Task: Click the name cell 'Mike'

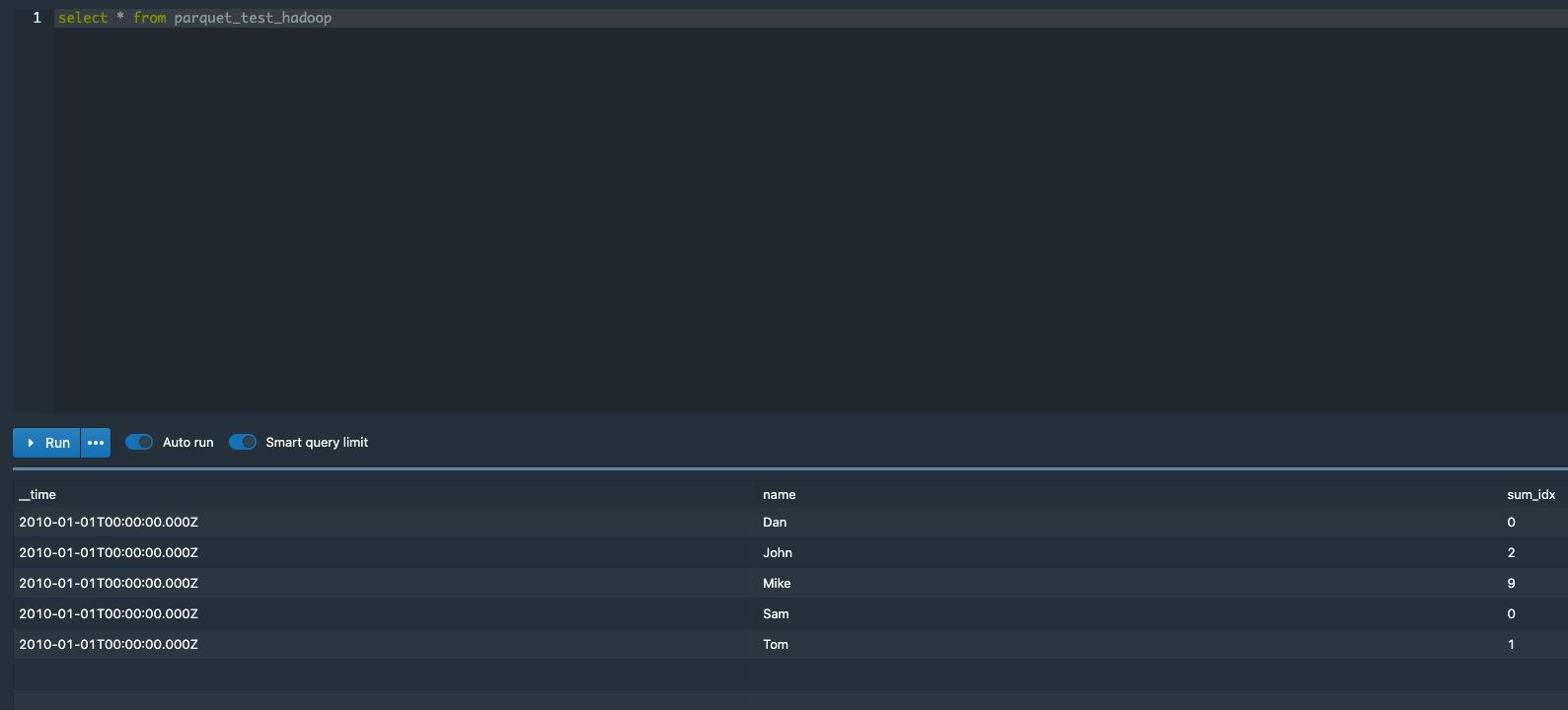Action: coord(777,583)
